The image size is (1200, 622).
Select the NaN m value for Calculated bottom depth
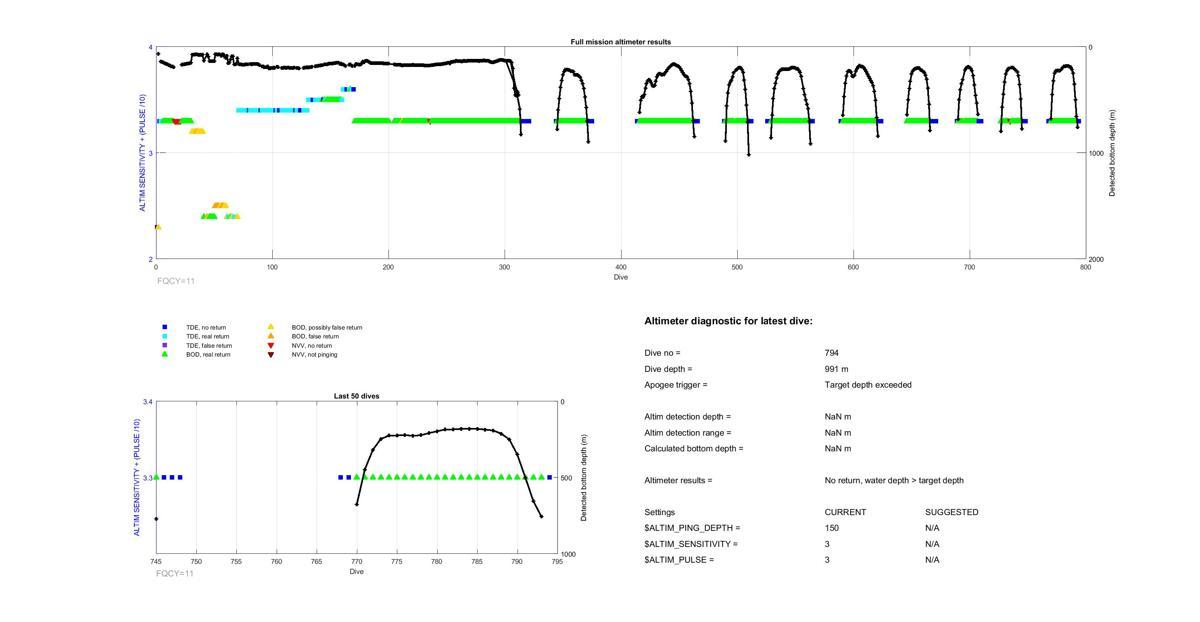[x=838, y=449]
